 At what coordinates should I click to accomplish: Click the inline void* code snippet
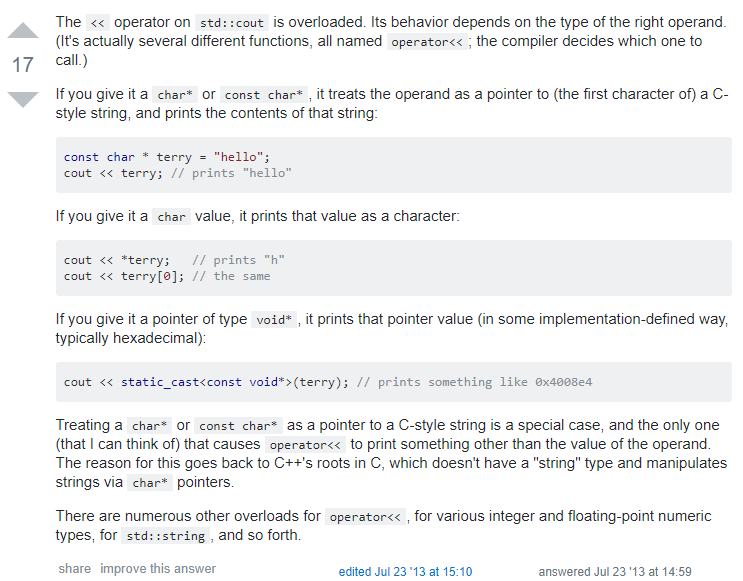coord(274,321)
